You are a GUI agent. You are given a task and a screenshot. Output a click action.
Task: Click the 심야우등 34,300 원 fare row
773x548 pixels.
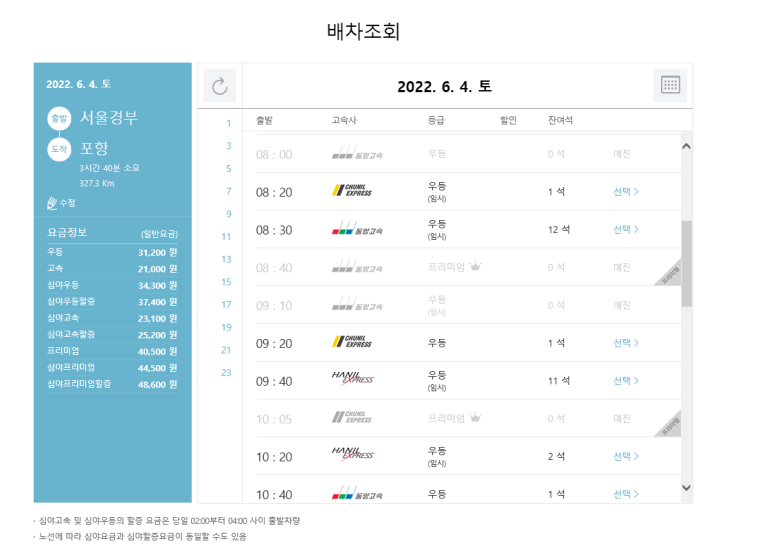click(112, 285)
